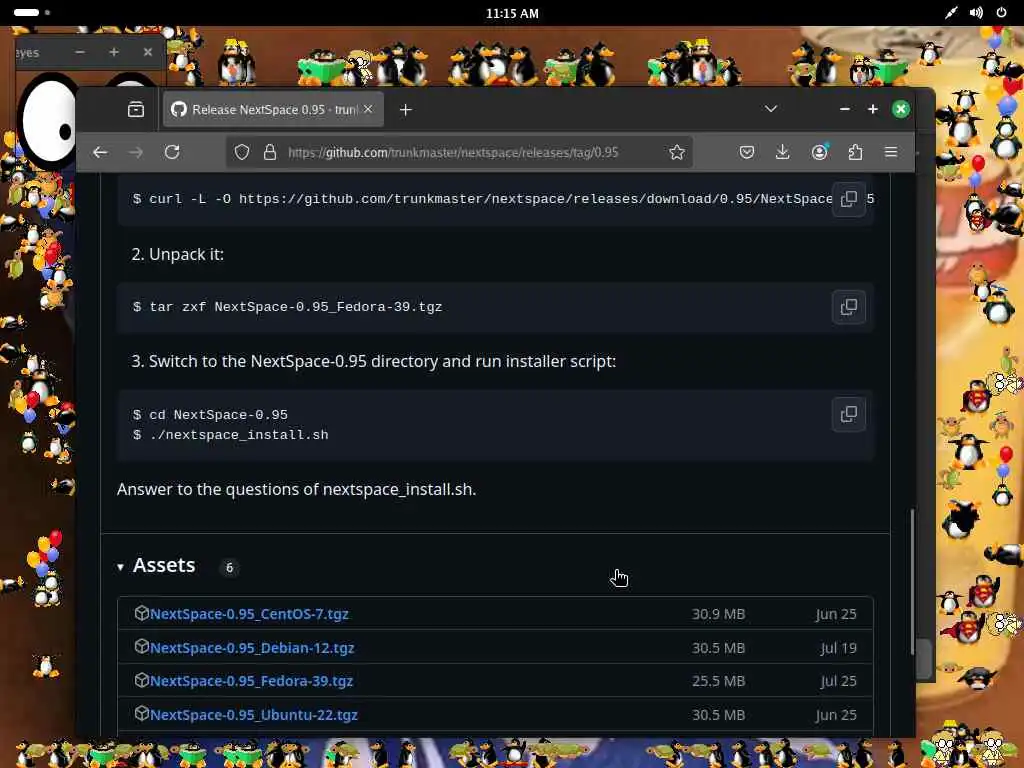Click the page vertical scrollbar
Screen dimensions: 1024x768
912,581
